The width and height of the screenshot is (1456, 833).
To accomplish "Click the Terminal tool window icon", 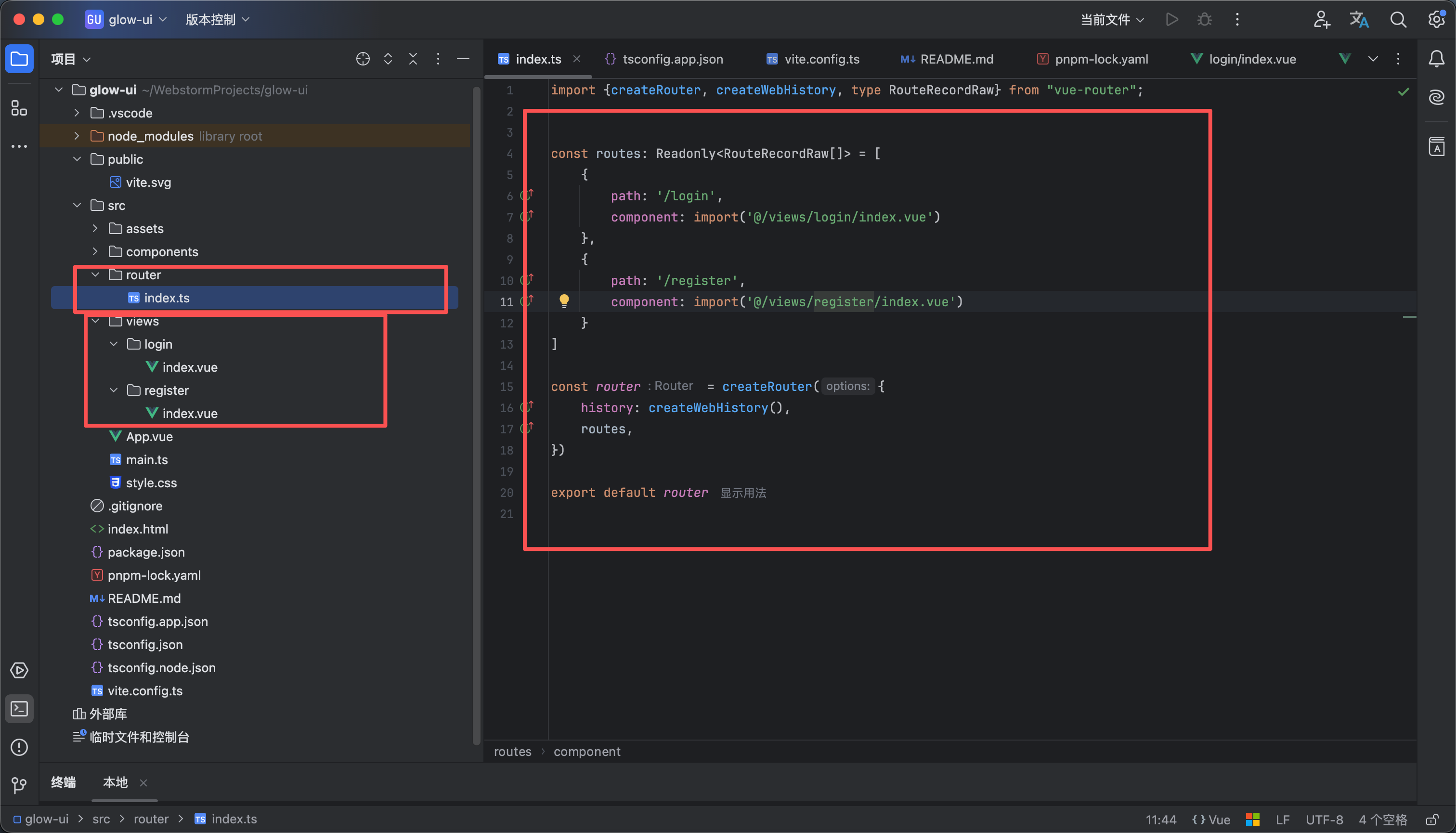I will point(19,709).
